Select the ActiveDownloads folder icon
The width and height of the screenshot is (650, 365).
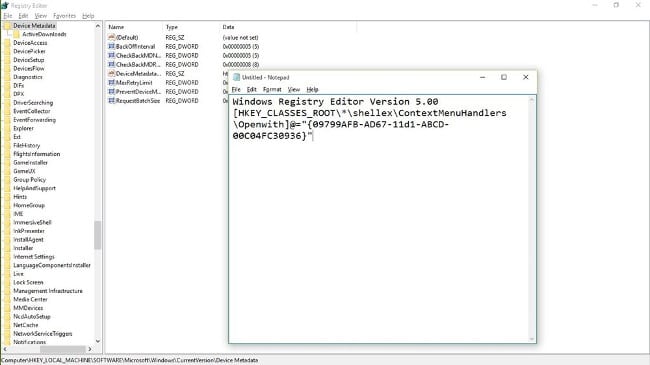click(x=17, y=34)
